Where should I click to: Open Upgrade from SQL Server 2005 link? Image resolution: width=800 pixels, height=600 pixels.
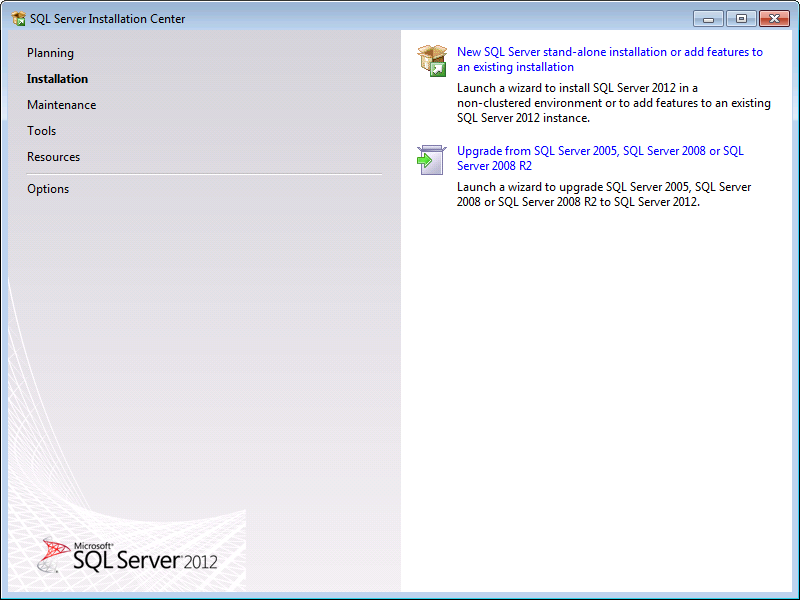click(600, 158)
